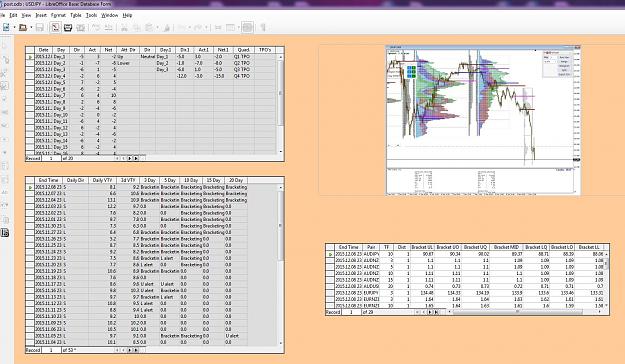Open the Insert menu

click(41, 15)
